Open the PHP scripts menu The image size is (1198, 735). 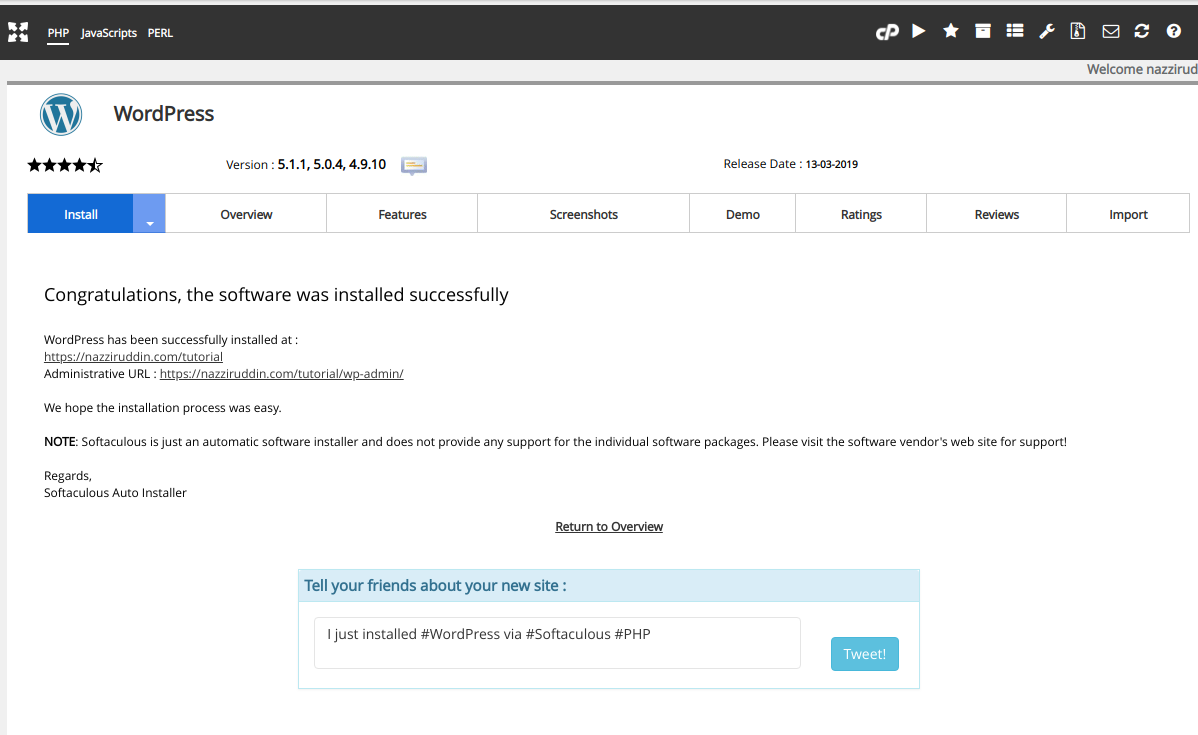click(58, 33)
